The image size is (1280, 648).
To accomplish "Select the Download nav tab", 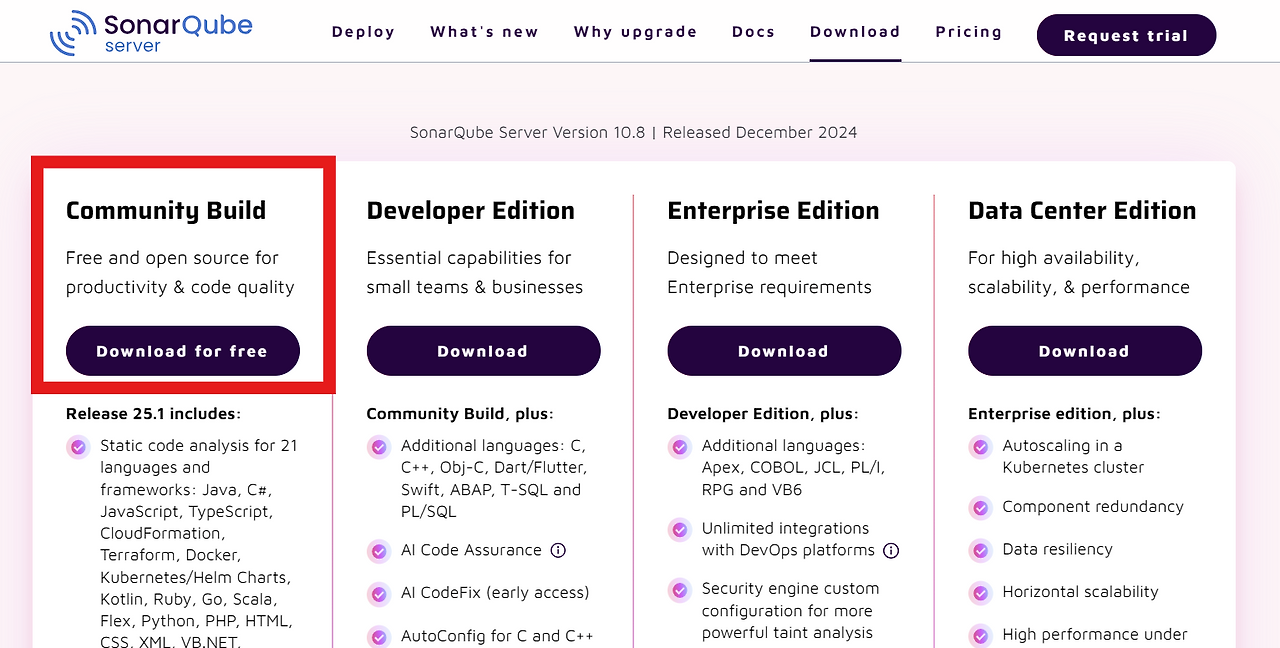I will pyautogui.click(x=855, y=32).
